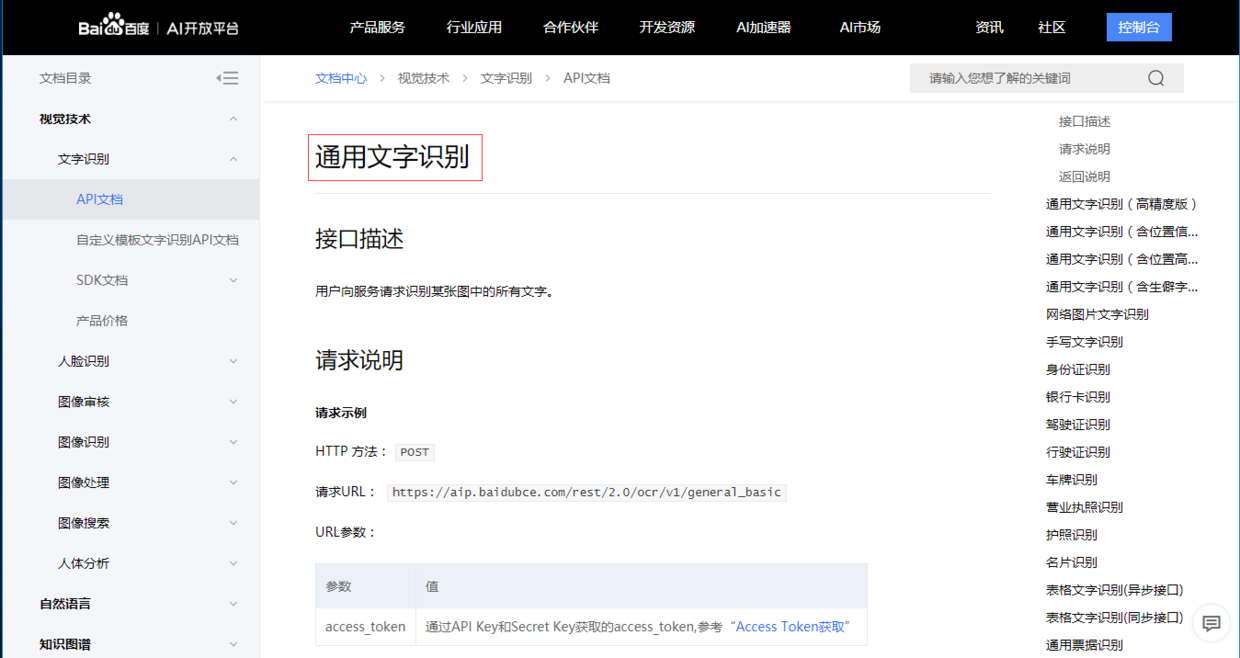Image resolution: width=1240 pixels, height=658 pixels.
Task: Open 自定义模板文字识别API文档 in sidebar
Action: 158,240
